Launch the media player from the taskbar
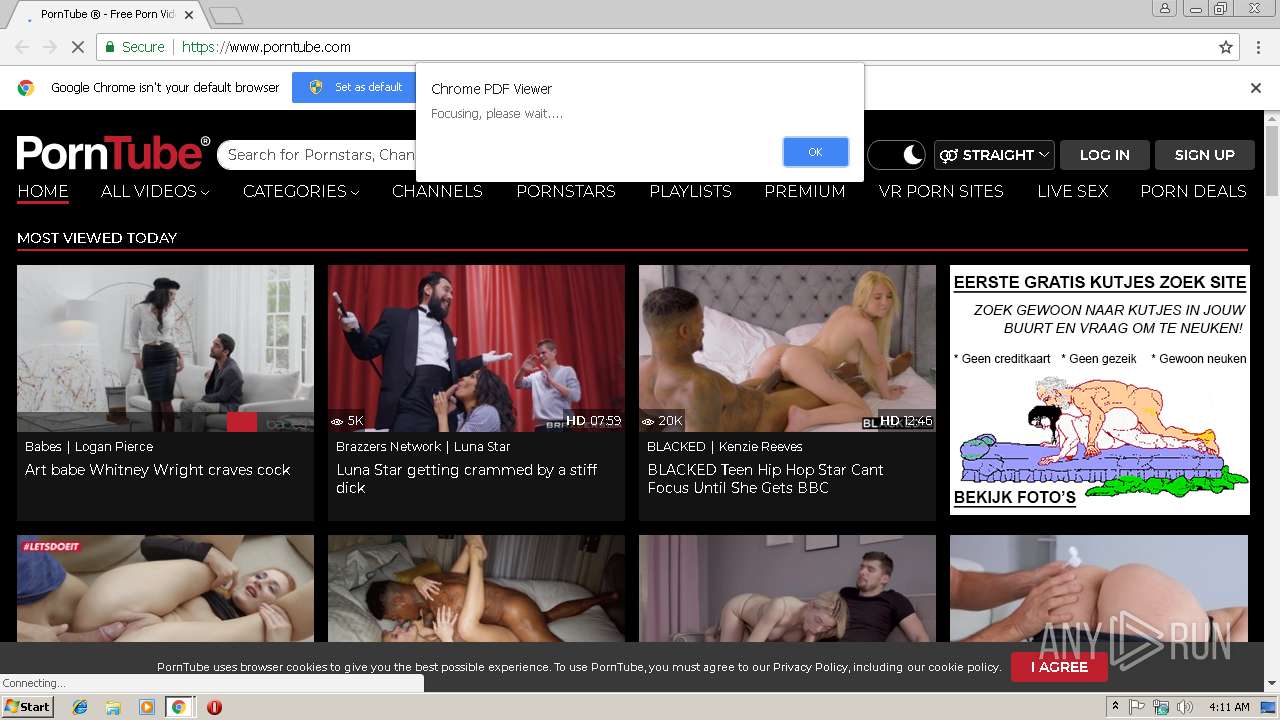 tap(146, 707)
